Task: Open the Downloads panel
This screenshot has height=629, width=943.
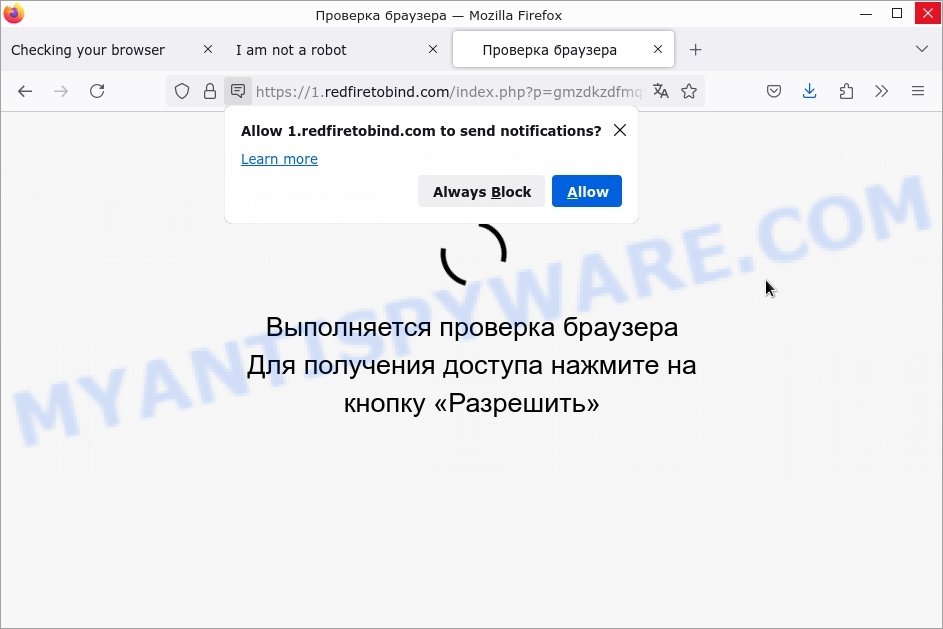Action: [x=809, y=91]
